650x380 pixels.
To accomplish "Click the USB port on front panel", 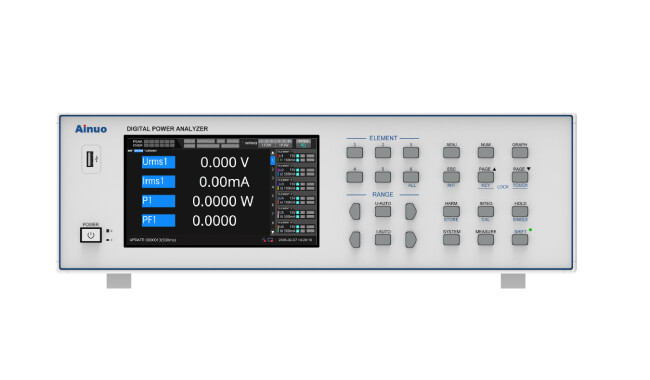I will coord(90,159).
